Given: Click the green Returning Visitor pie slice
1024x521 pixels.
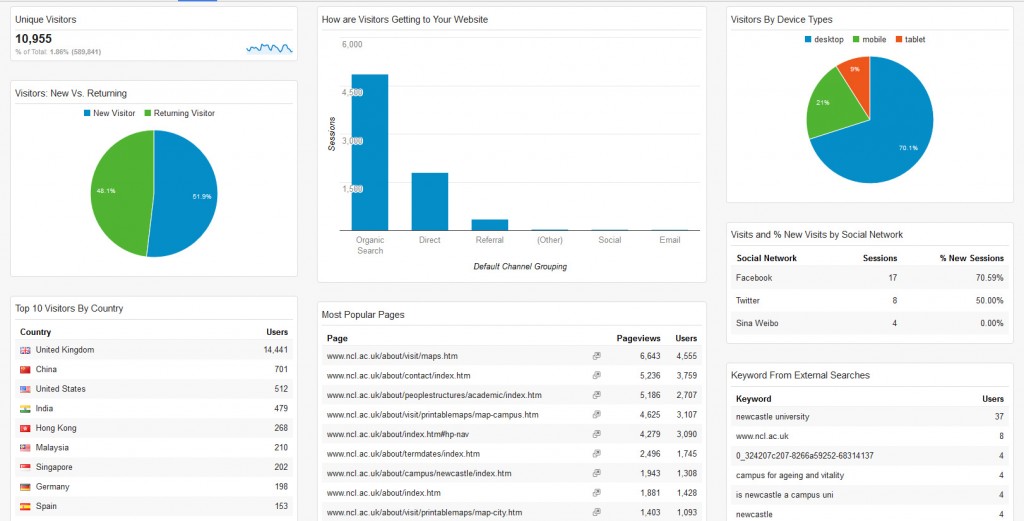Looking at the screenshot, I should click(x=118, y=190).
